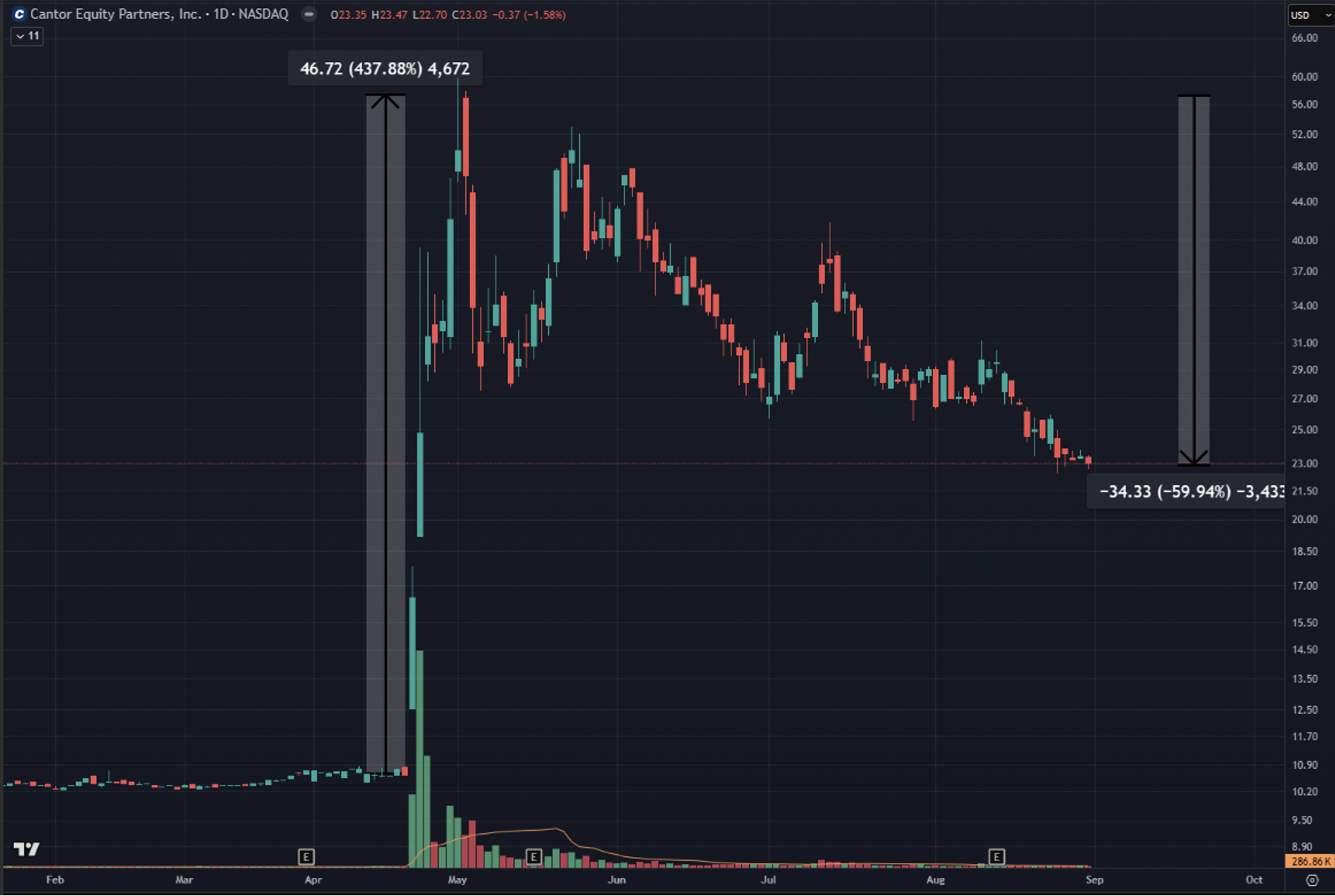
Task: Click the 23.00 price scale label
Action: coord(1305,463)
